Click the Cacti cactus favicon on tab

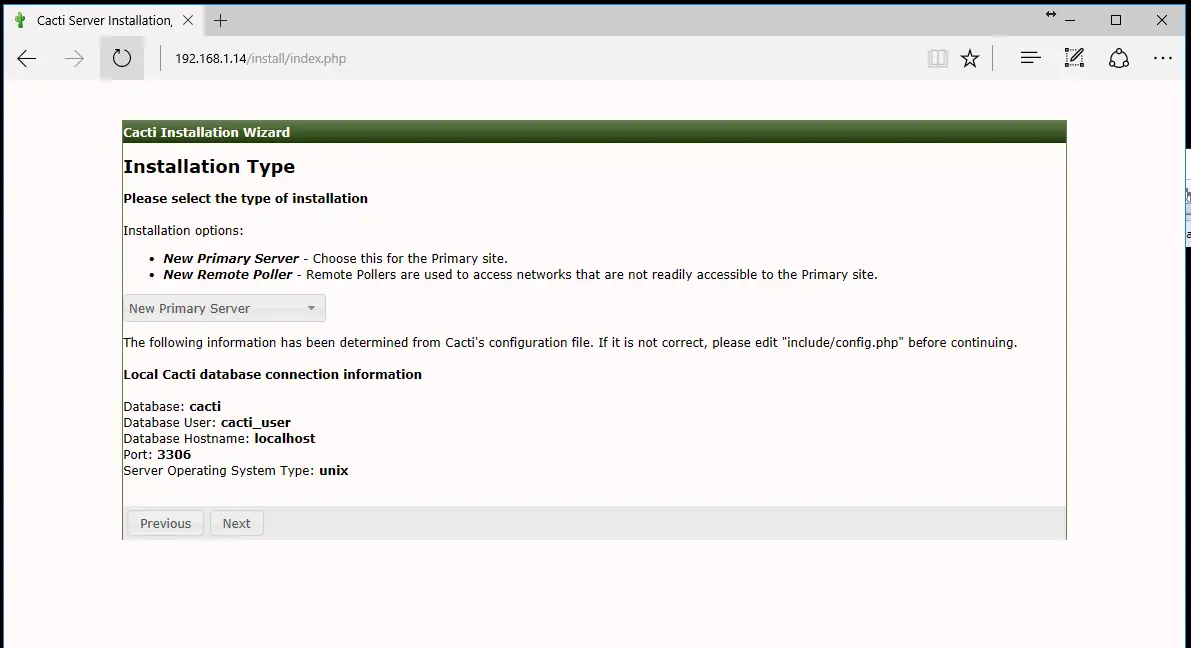pos(20,21)
